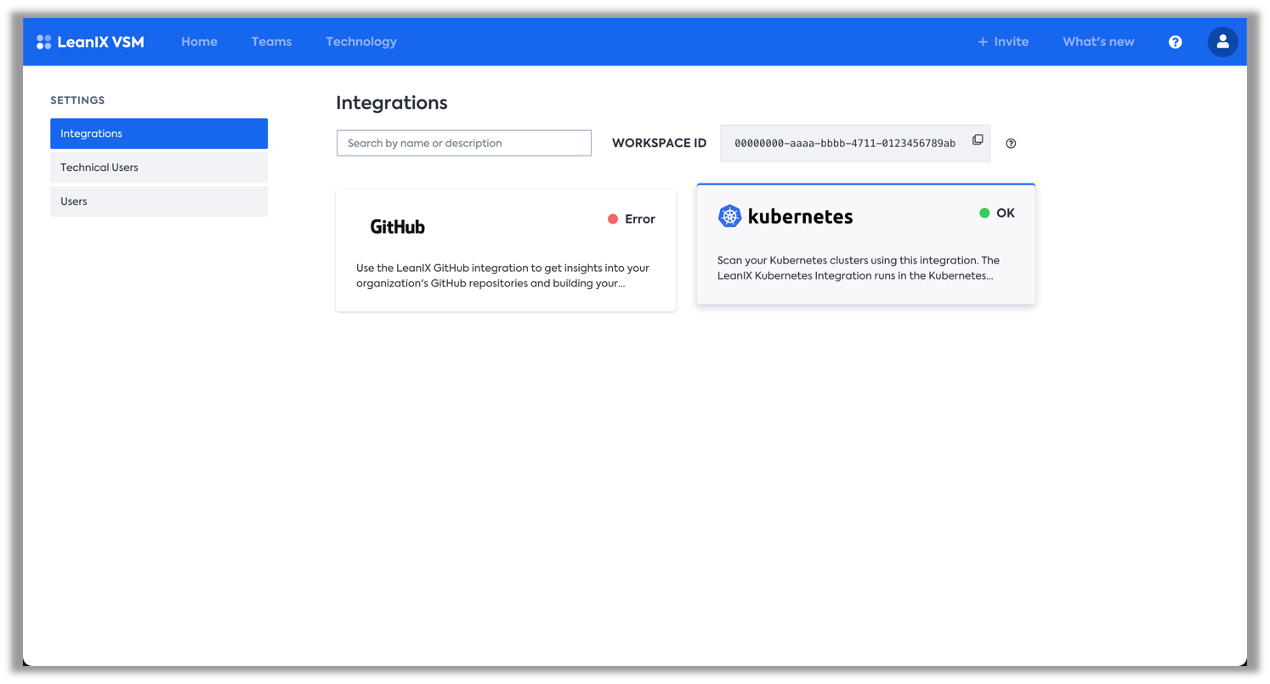Click the OK status label on Kubernetes card

[x=1005, y=213]
